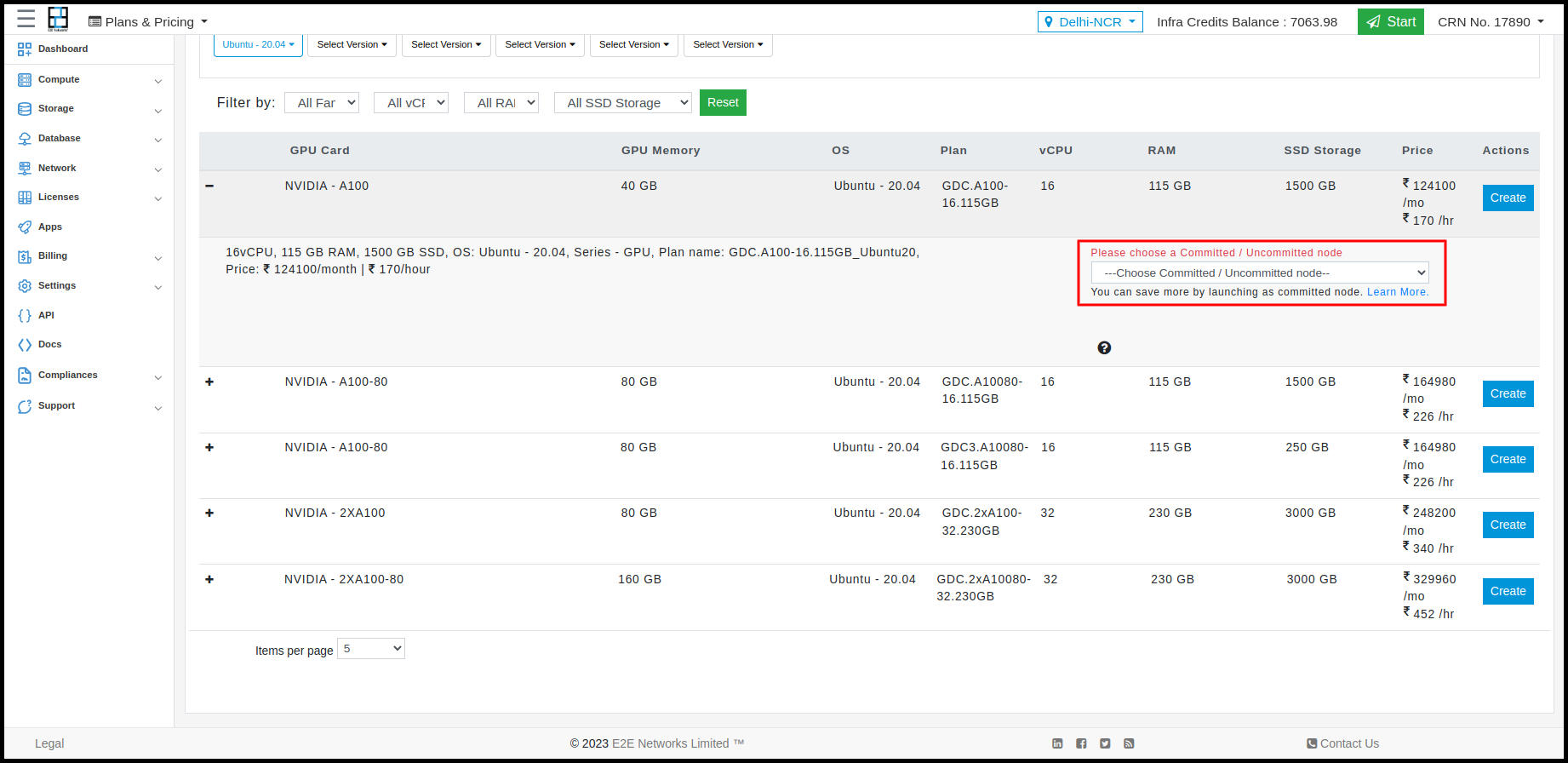Open the Twitter footer icon
This screenshot has height=763, width=1568.
pyautogui.click(x=1105, y=743)
